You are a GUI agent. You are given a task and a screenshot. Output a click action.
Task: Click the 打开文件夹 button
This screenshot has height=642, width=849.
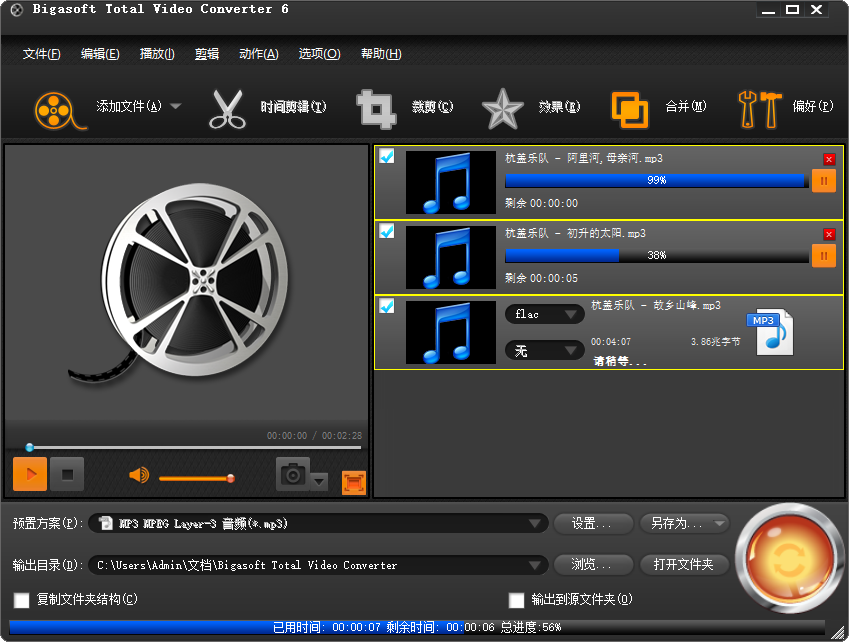[684, 564]
